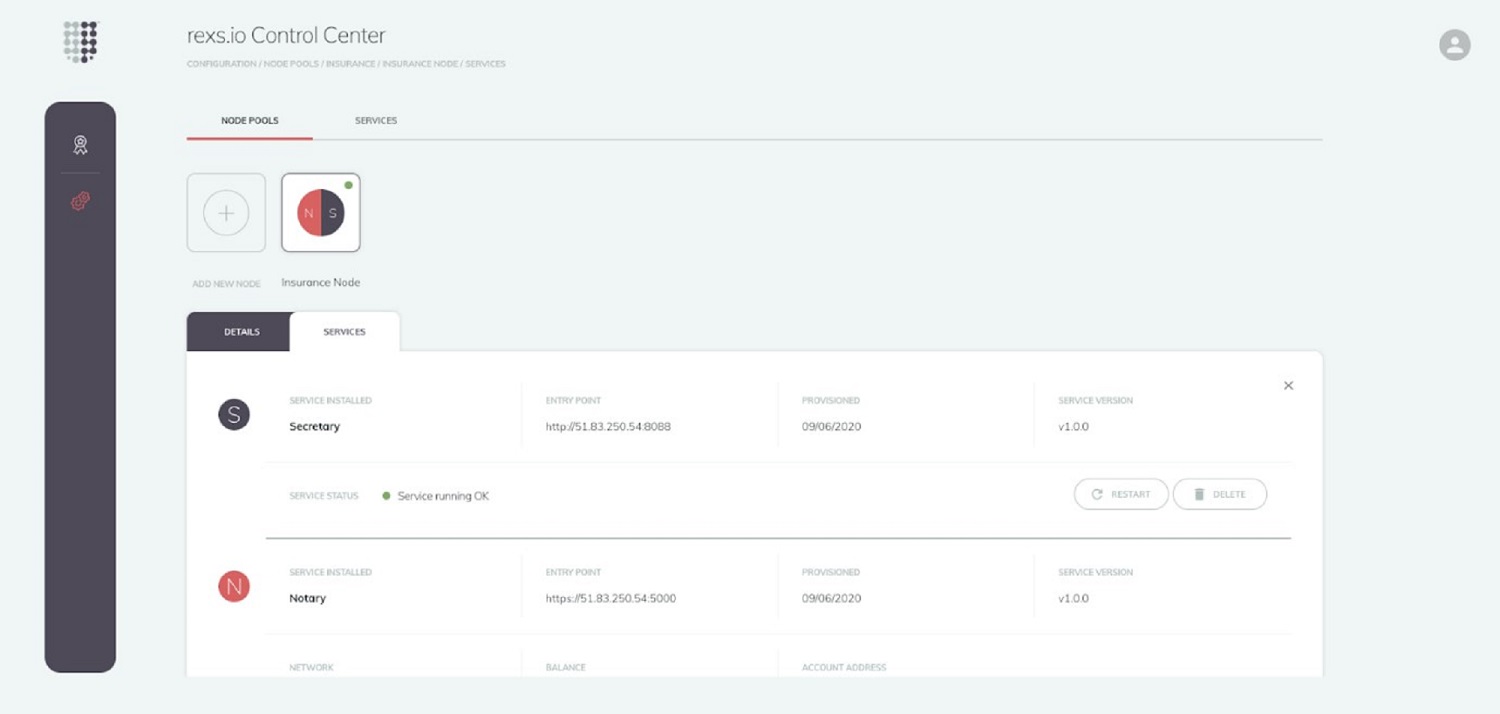Open the Details tab of the node
This screenshot has width=1500, height=714.
coord(241,332)
